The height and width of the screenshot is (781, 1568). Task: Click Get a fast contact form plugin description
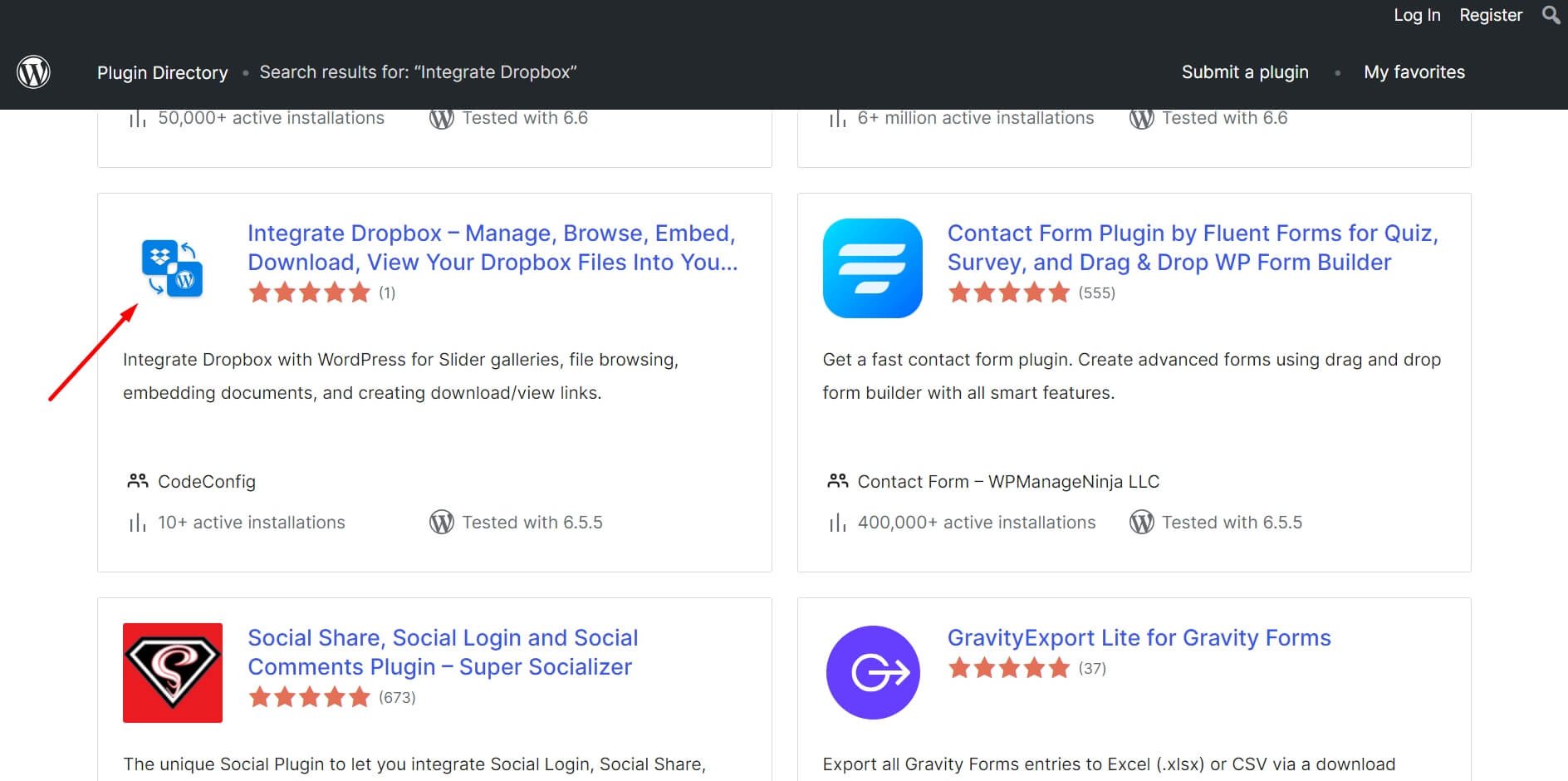point(1132,376)
